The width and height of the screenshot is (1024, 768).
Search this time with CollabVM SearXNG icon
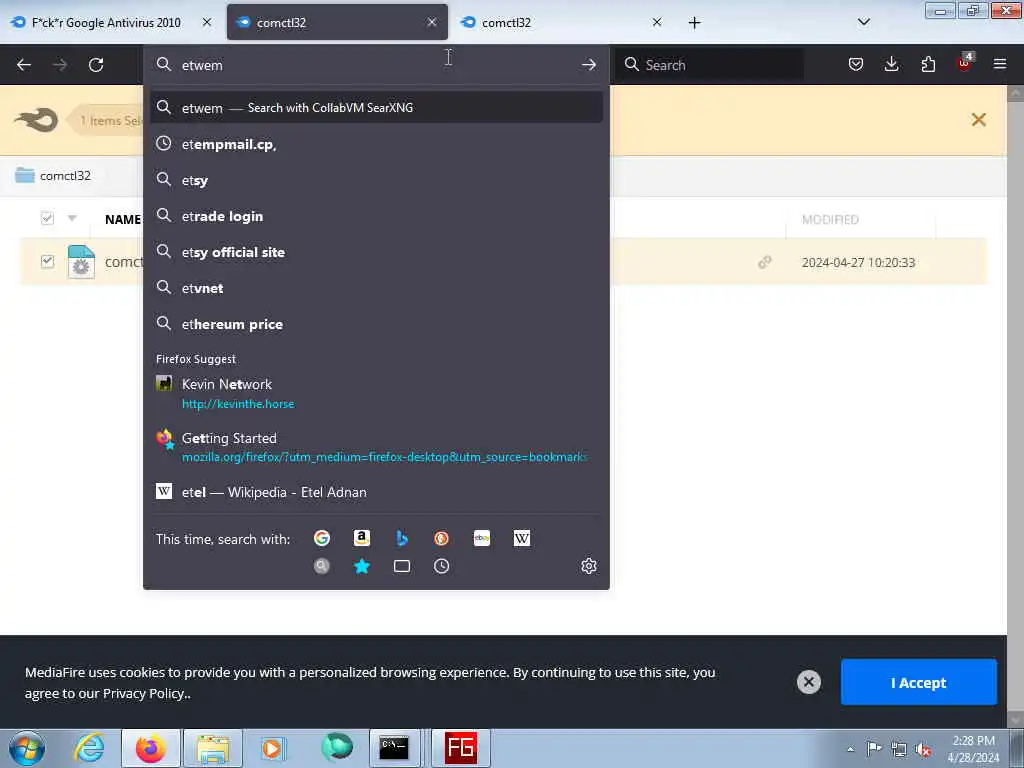pos(322,566)
